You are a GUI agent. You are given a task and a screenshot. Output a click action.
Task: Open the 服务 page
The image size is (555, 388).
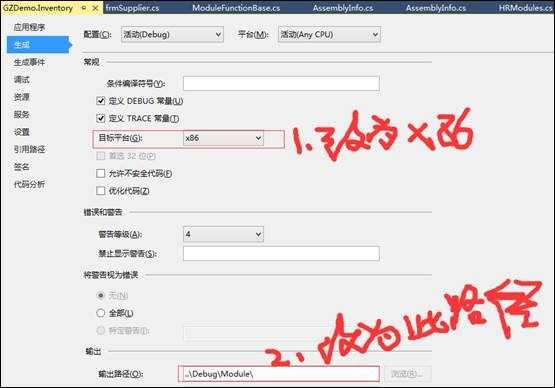click(x=22, y=114)
